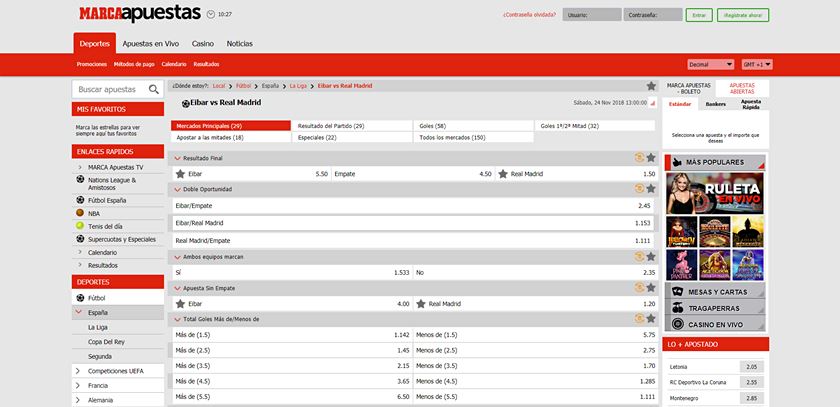Click star next to Eibar in Resultado Final

click(x=180, y=174)
